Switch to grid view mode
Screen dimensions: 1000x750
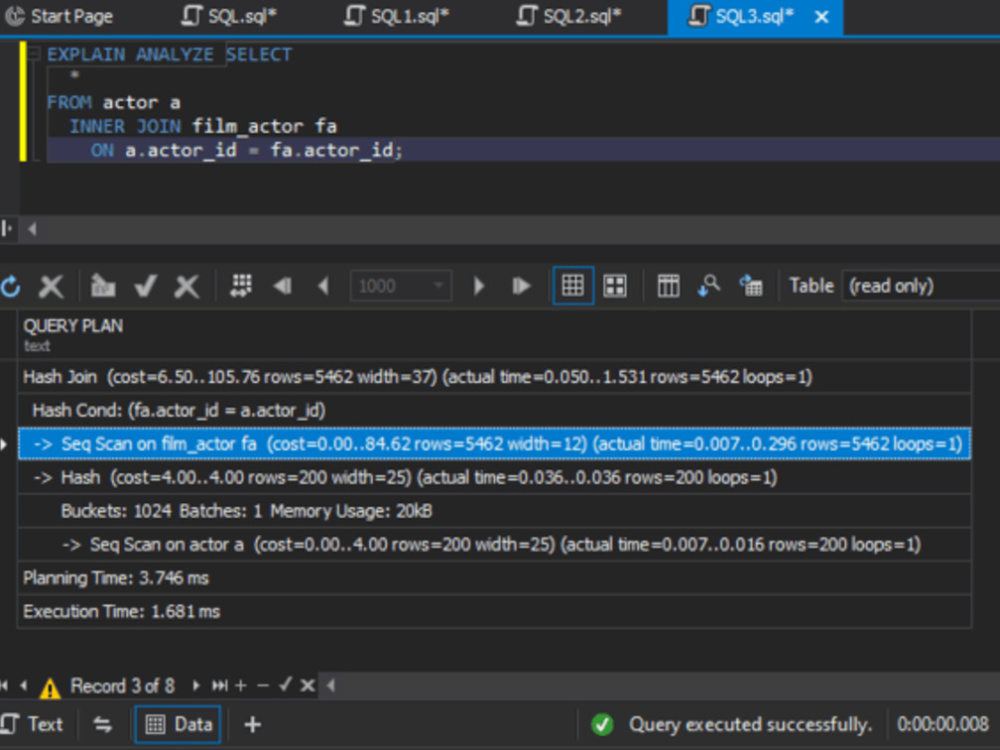(x=573, y=286)
